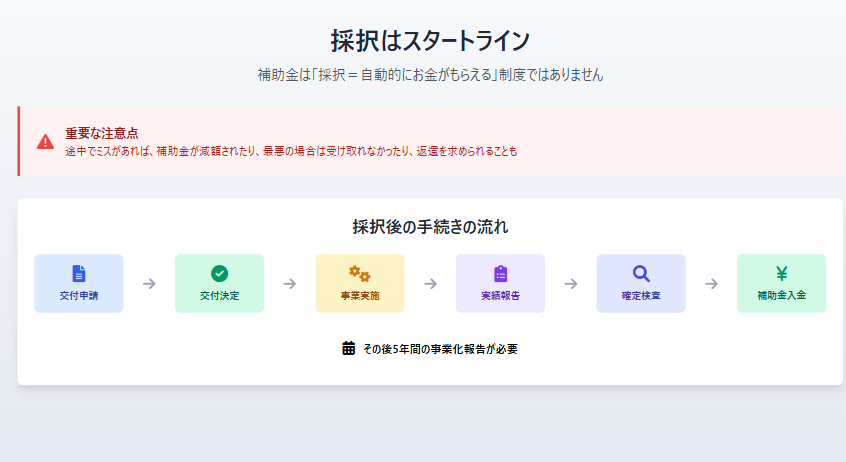The image size is (846, 462).
Task: Click the arrow between 交付決定 and 事業実施
Action: (x=290, y=283)
